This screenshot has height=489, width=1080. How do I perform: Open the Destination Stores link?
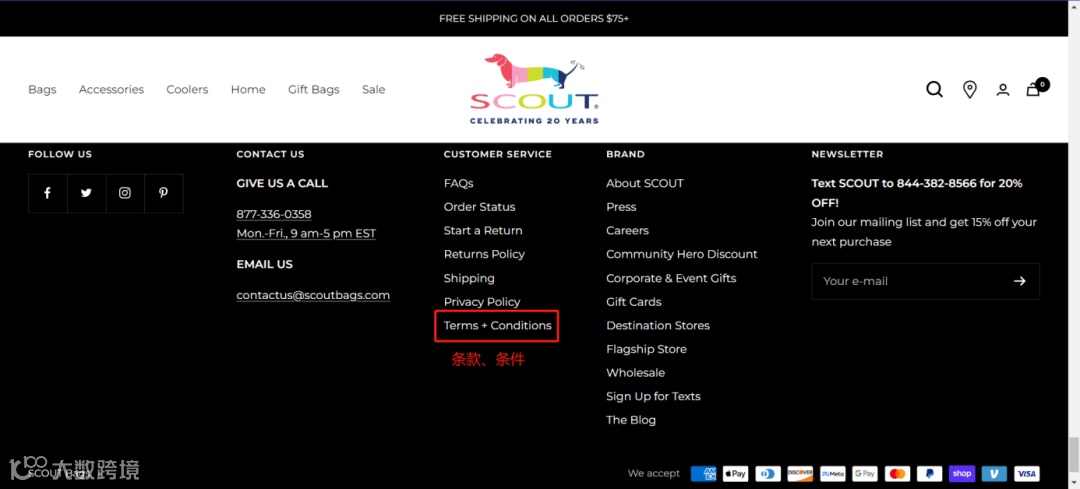(x=658, y=325)
